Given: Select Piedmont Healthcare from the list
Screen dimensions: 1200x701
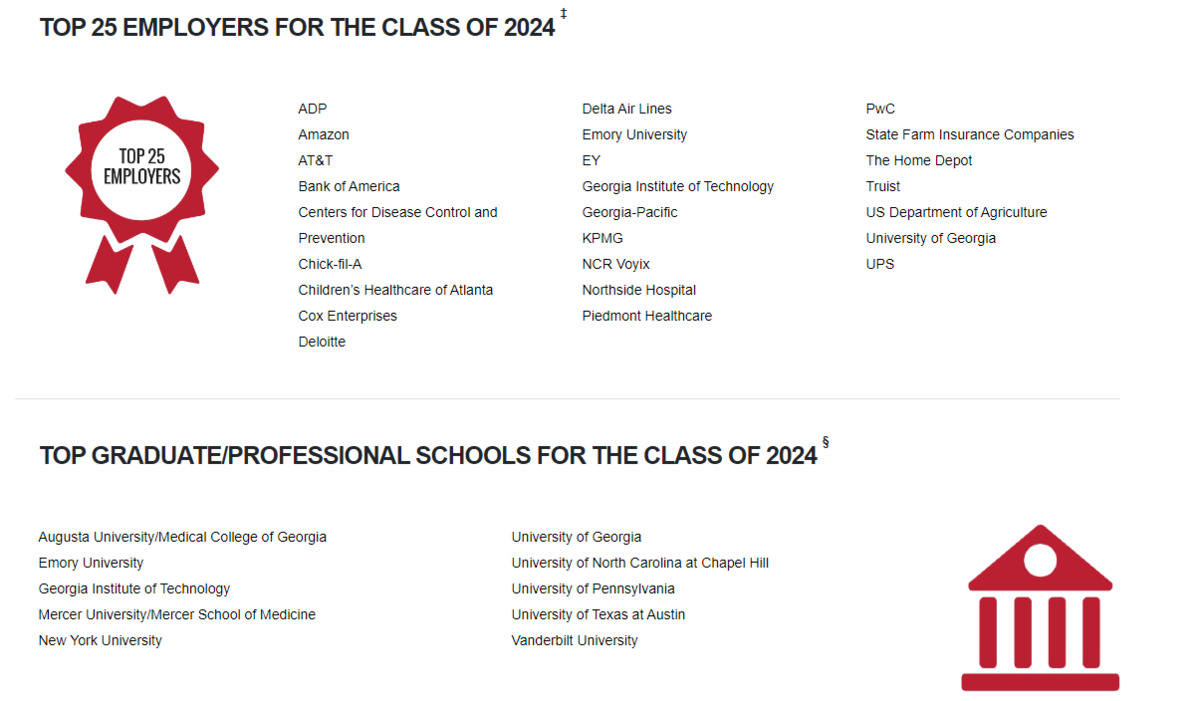Looking at the screenshot, I should (647, 316).
